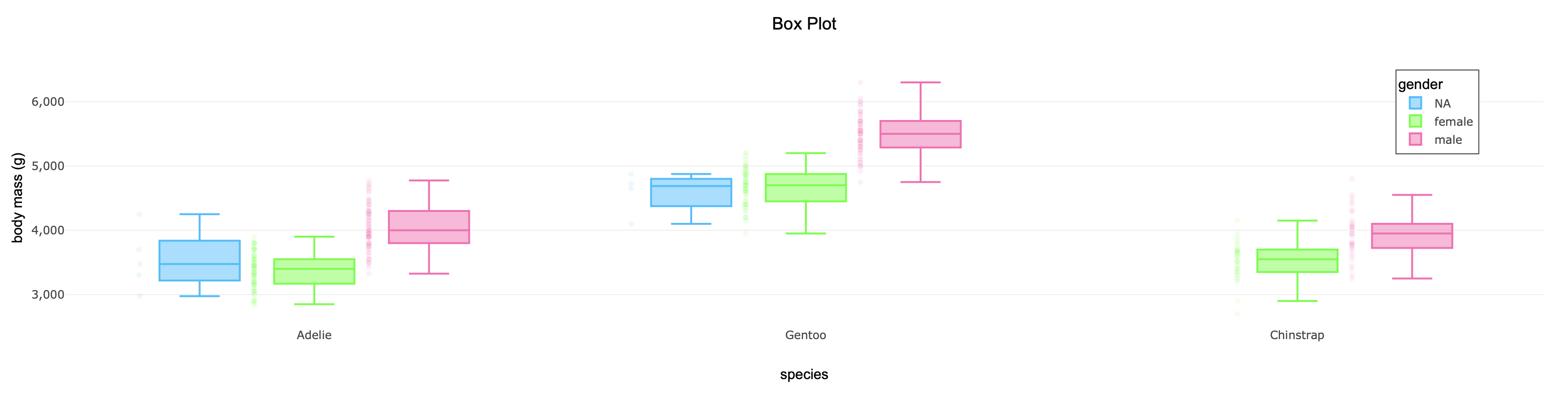Toggle the male legend entry
This screenshot has width=1568, height=401.
click(1448, 140)
